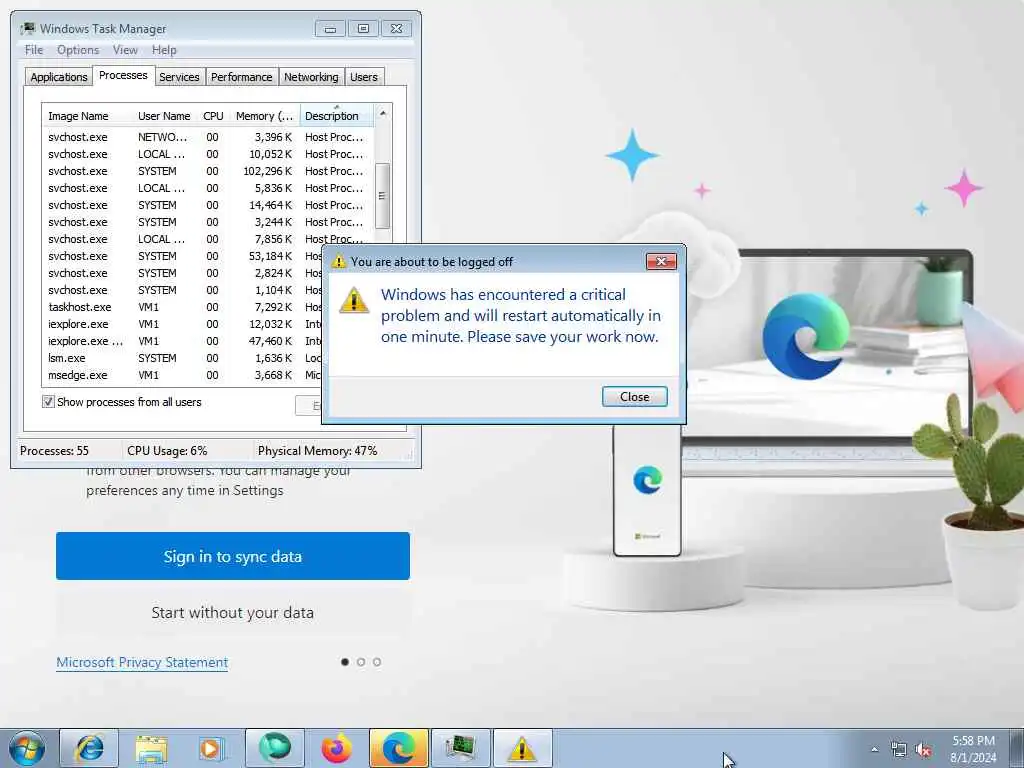Click the process list scroll up arrow
Screen dimensions: 1024x768
click(383, 114)
